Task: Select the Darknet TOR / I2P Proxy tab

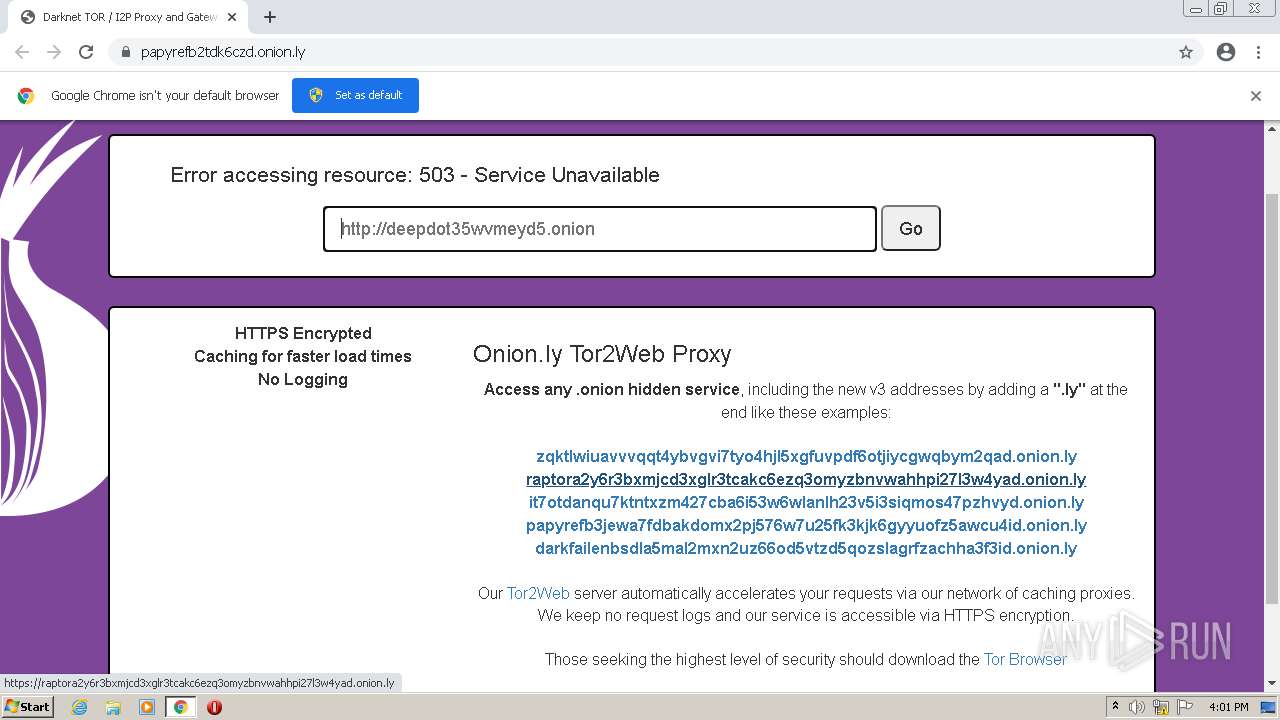Action: 130,17
